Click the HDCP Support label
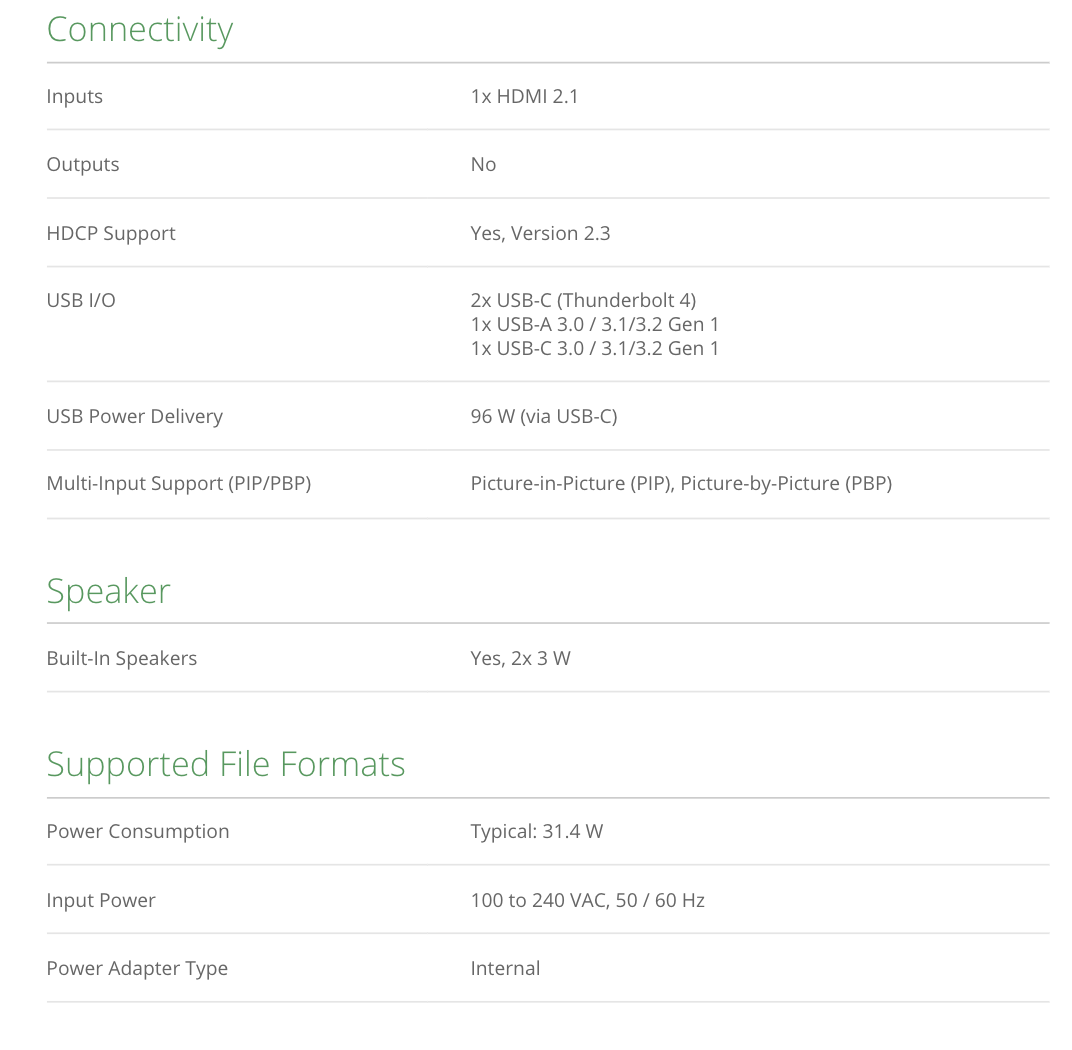The width and height of the screenshot is (1072, 1050). click(x=111, y=233)
